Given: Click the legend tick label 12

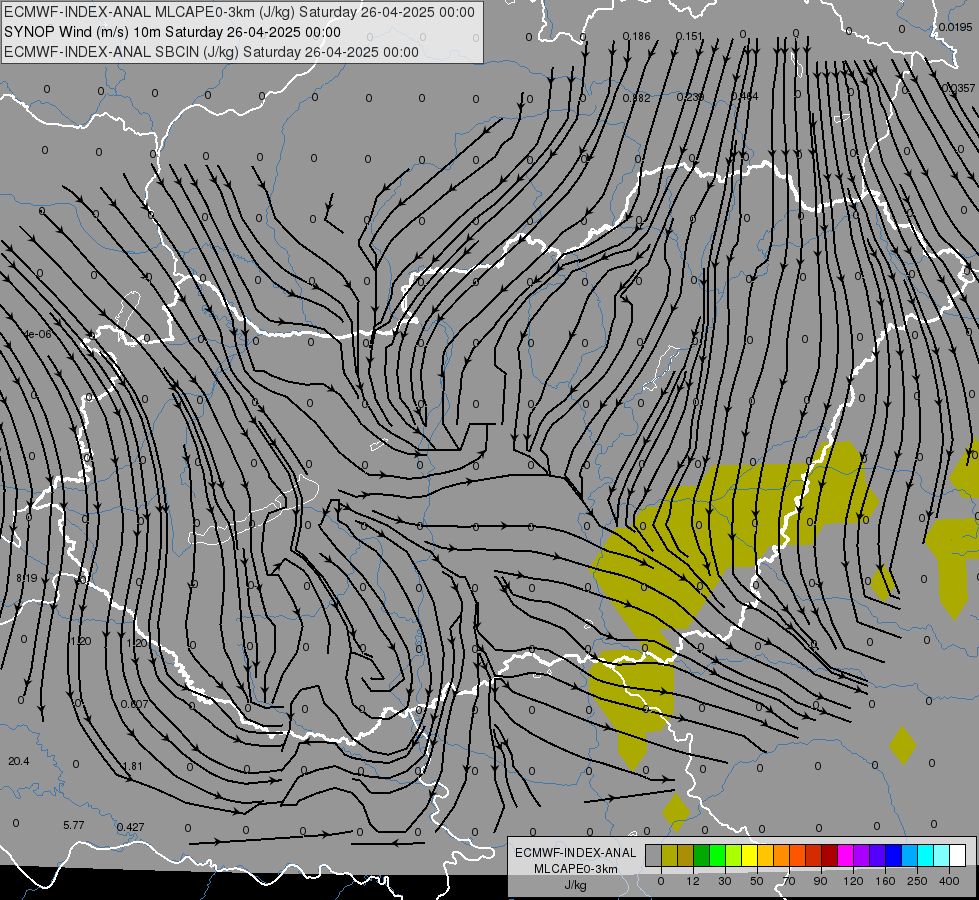Looking at the screenshot, I should pyautogui.click(x=693, y=881).
